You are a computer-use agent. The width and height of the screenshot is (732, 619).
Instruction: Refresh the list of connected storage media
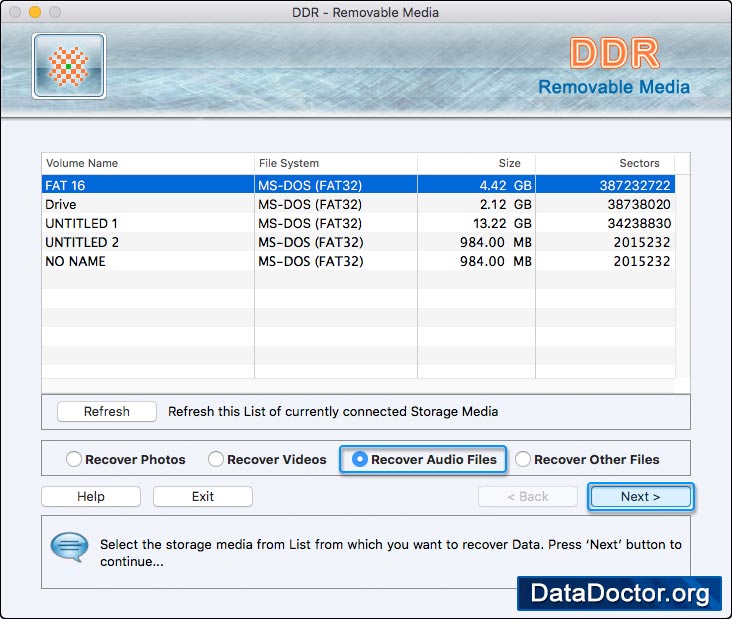[107, 411]
